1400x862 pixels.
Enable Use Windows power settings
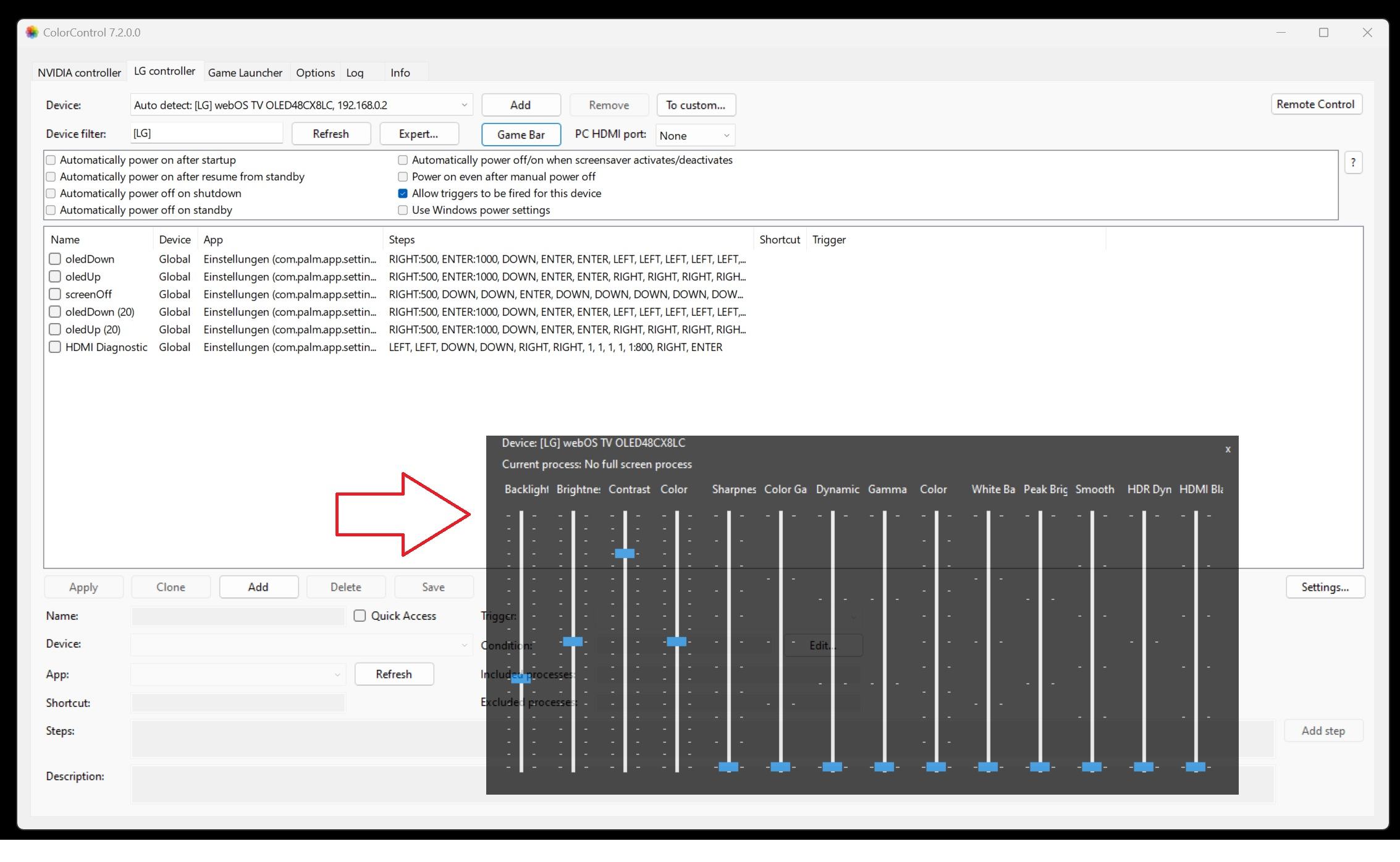pos(403,210)
